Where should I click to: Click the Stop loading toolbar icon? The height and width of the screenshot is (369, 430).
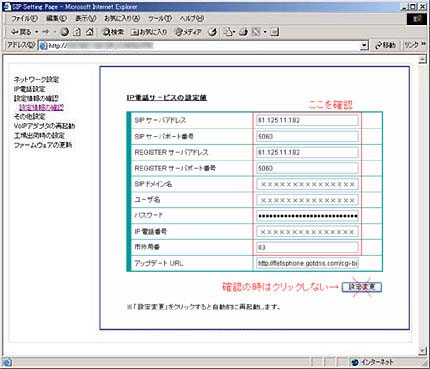coord(65,32)
